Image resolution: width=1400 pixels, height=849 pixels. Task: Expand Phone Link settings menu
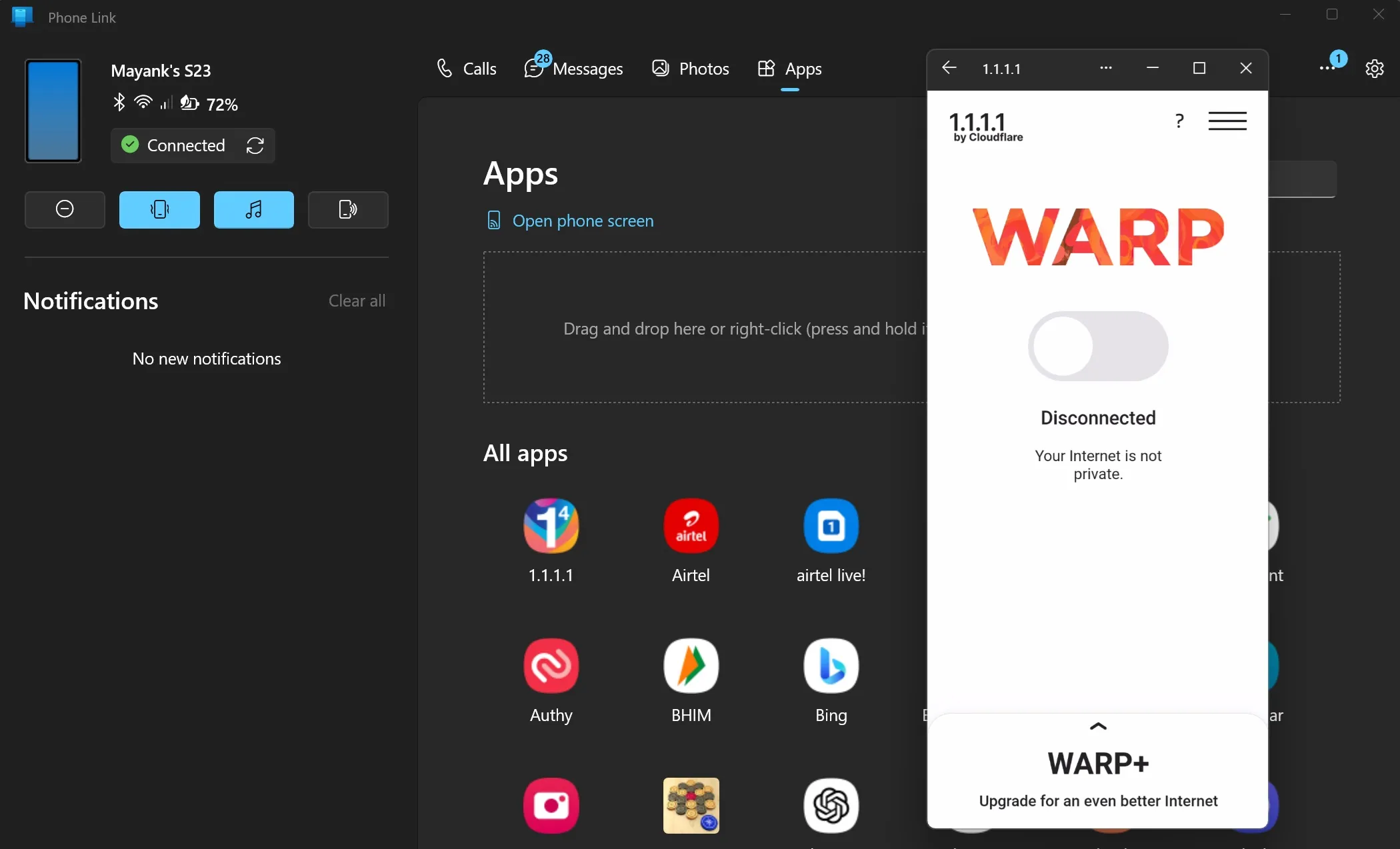click(1375, 68)
